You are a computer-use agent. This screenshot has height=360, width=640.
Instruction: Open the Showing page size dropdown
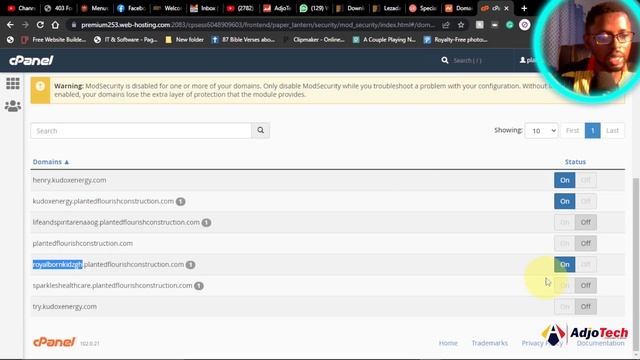point(541,131)
